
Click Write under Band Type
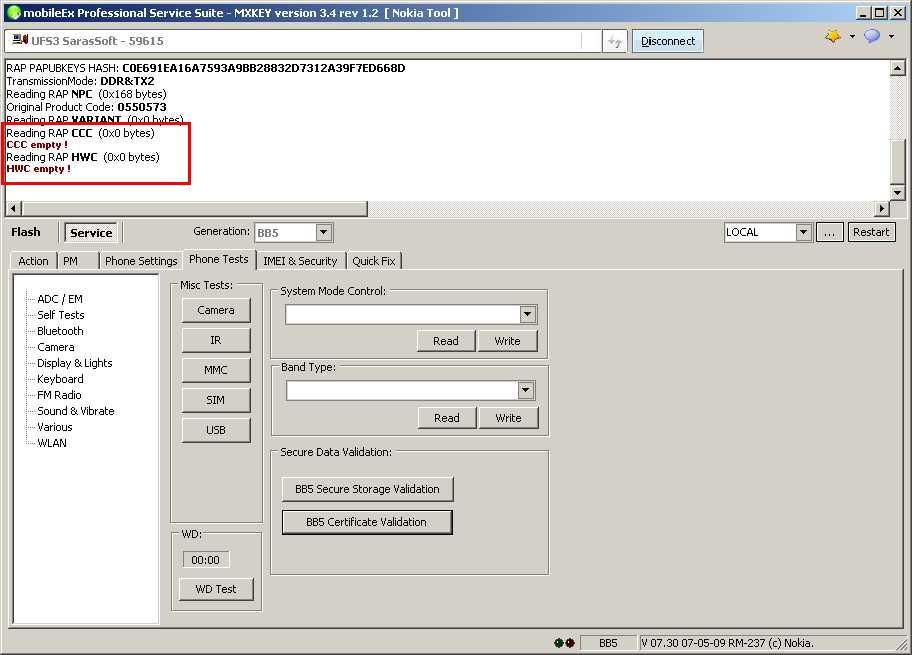click(x=508, y=418)
